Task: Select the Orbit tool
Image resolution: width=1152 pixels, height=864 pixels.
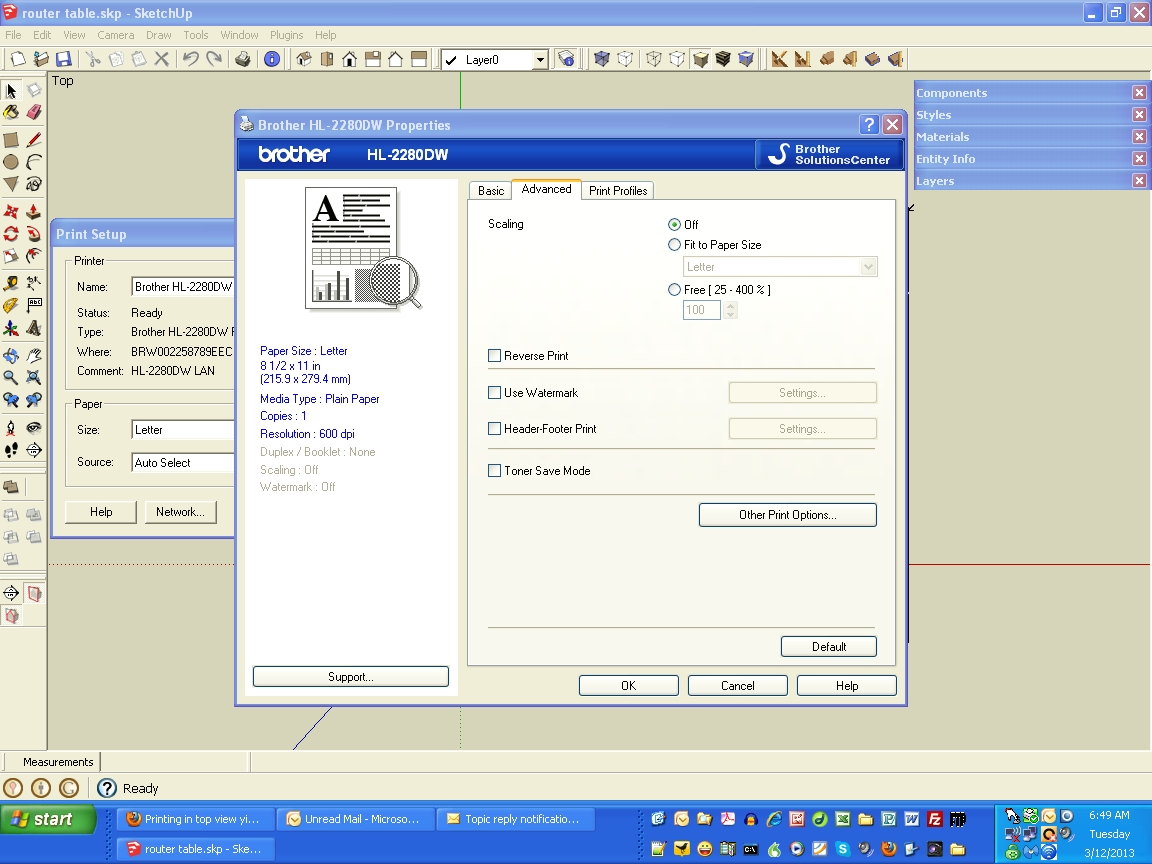Action: pyautogui.click(x=11, y=356)
